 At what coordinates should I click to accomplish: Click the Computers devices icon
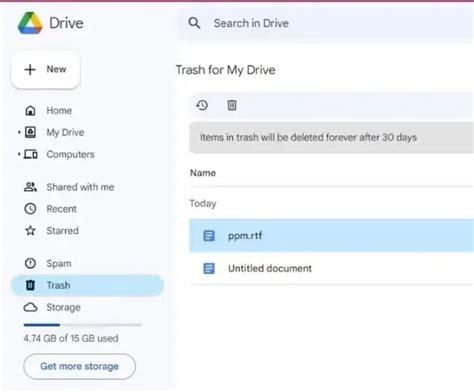(31, 154)
